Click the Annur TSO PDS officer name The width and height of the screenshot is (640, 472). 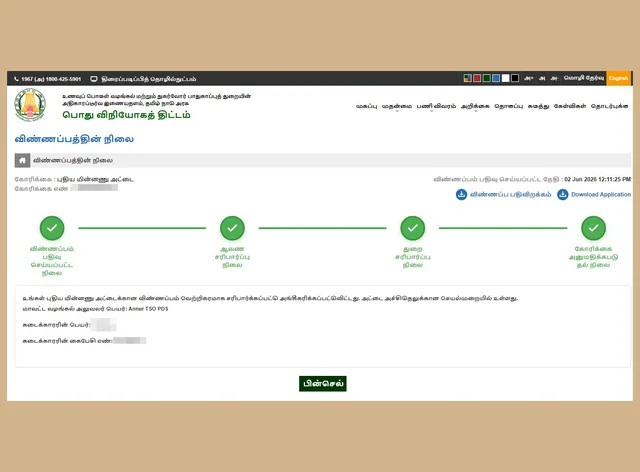click(148, 309)
